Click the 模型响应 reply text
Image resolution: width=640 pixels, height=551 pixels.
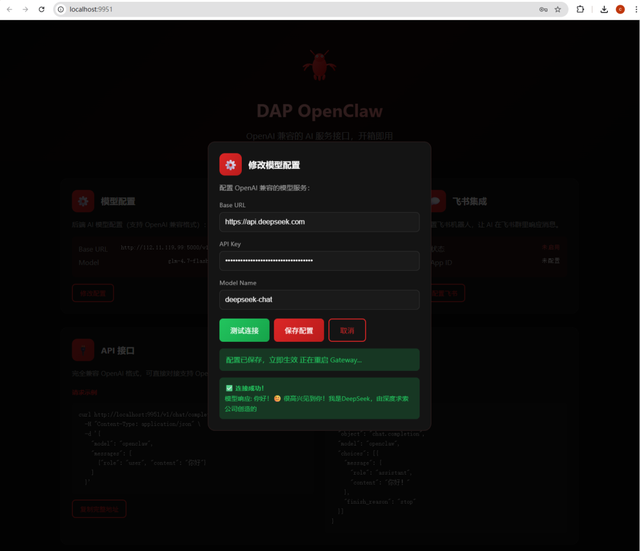pyautogui.click(x=316, y=404)
